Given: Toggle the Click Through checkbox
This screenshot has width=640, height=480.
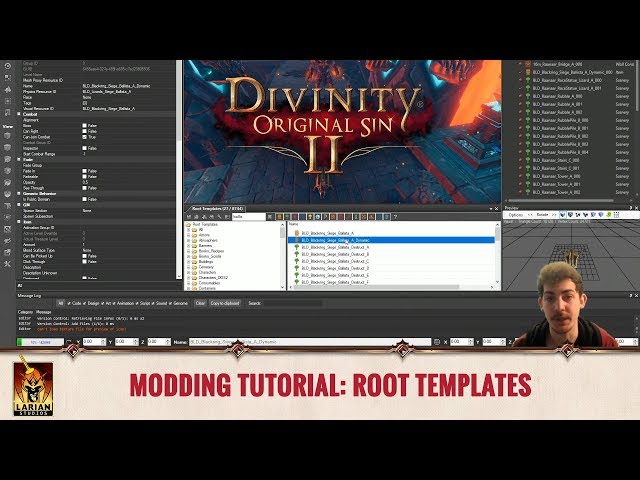Looking at the screenshot, I should pos(84,262).
